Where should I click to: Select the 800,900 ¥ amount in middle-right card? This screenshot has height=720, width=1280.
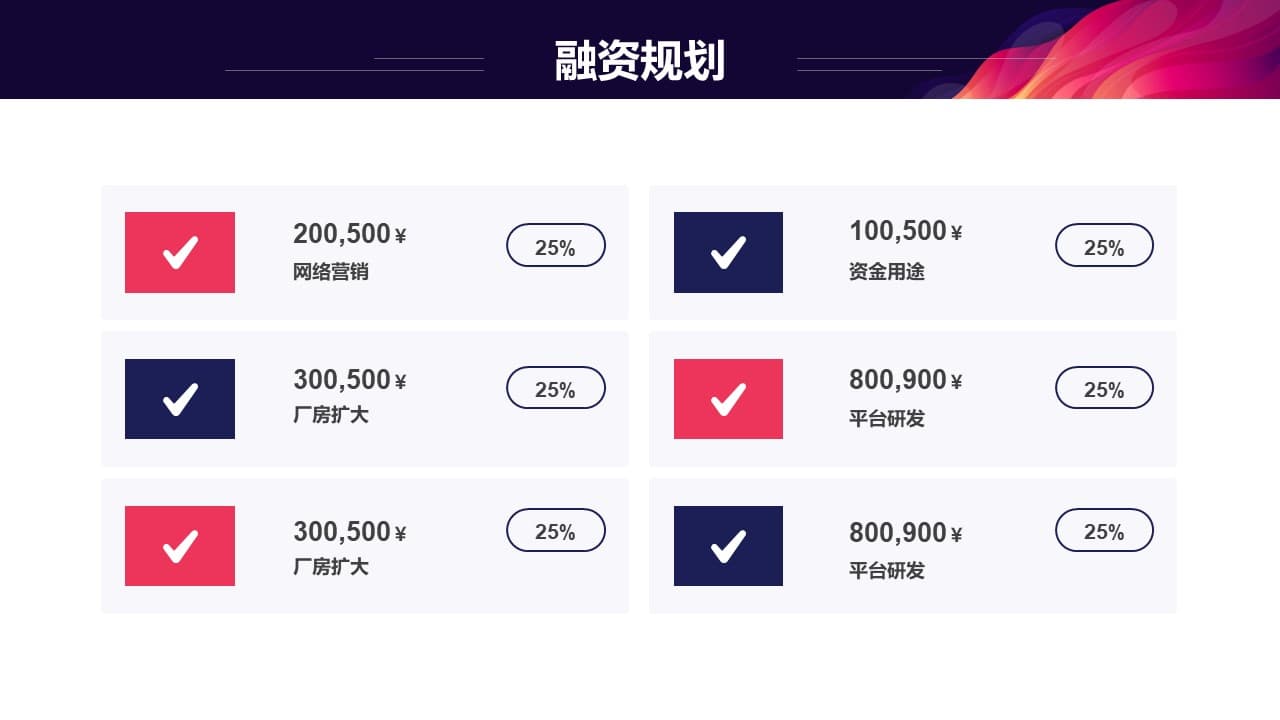[x=906, y=380]
